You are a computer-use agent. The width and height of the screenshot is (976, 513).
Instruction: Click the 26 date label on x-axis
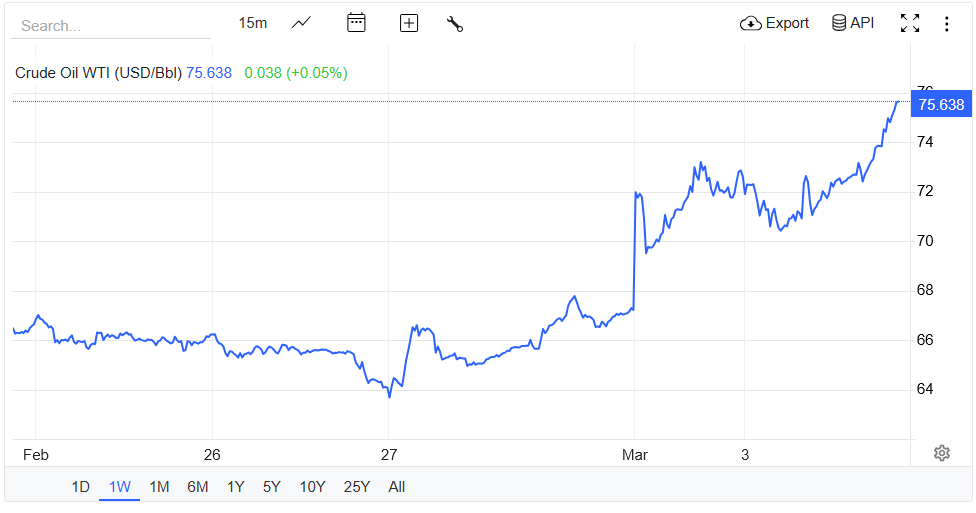212,455
